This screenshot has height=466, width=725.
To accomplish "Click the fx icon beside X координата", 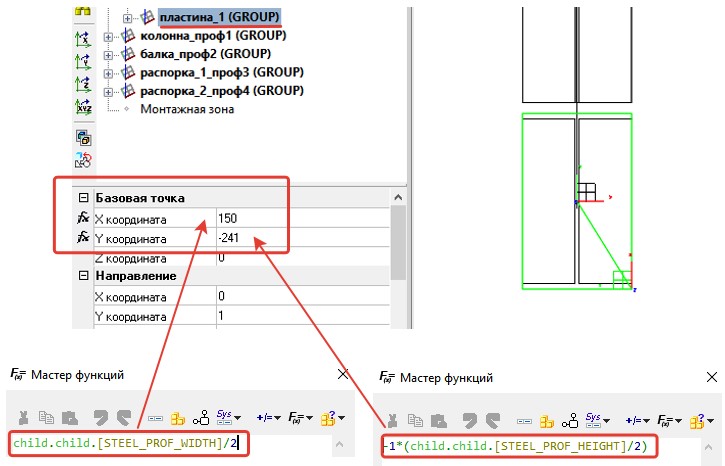I will point(83,218).
